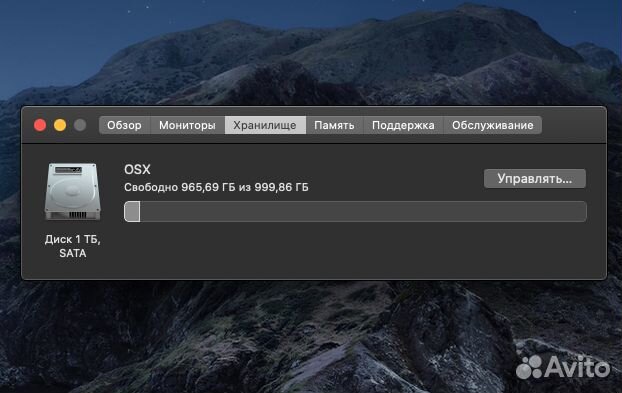This screenshot has width=622, height=393.
Task: Close the window with the red button
Action: click(x=40, y=125)
